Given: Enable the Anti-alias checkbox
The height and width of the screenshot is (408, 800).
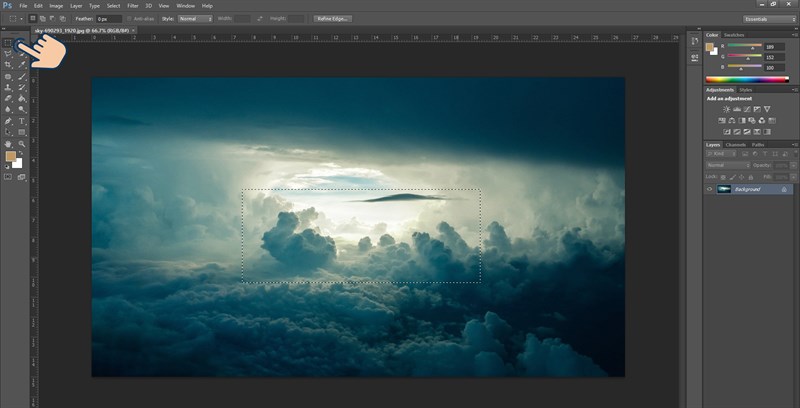Looking at the screenshot, I should coord(130,19).
